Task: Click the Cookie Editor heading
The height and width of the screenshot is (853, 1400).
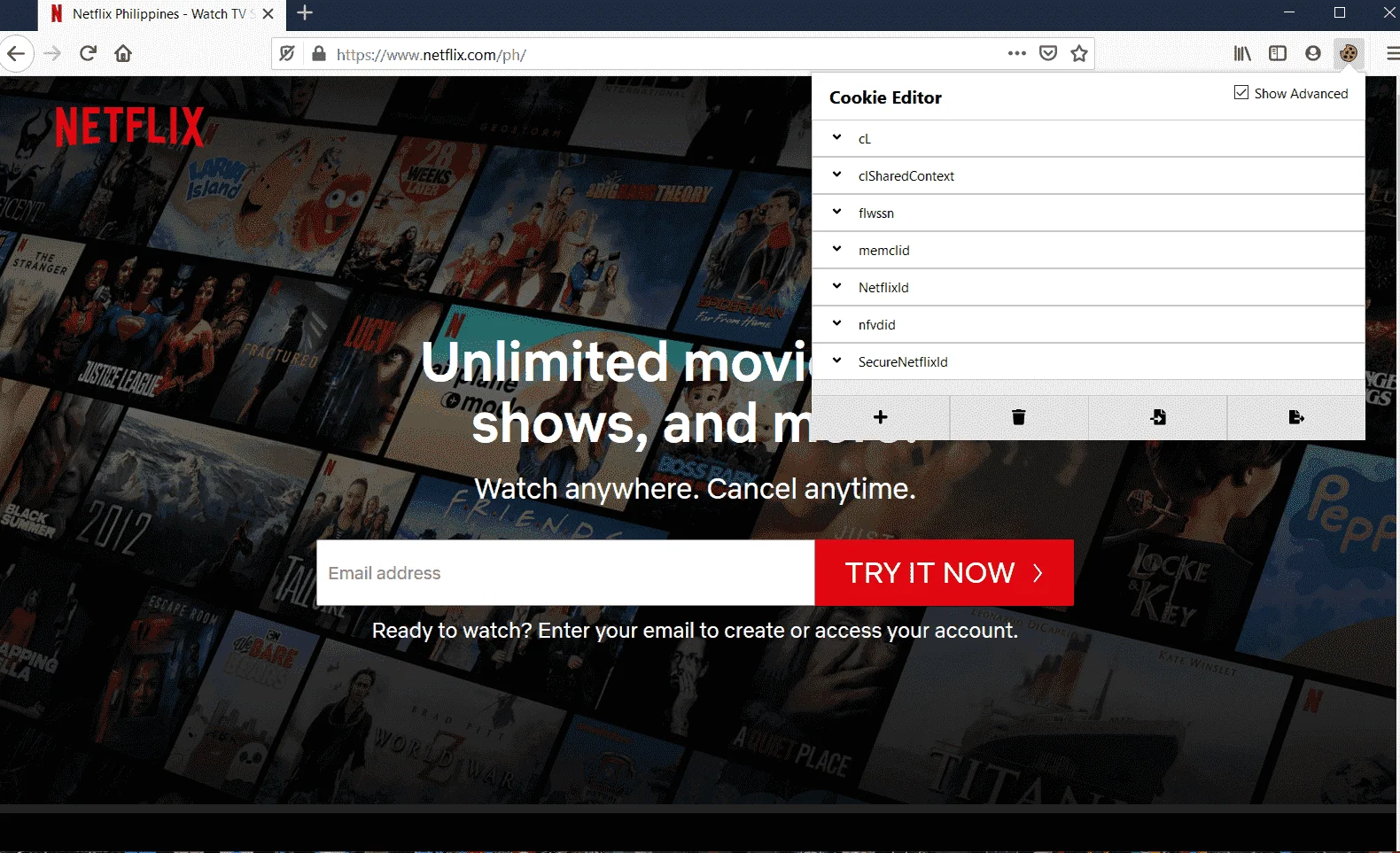Action: tap(885, 97)
